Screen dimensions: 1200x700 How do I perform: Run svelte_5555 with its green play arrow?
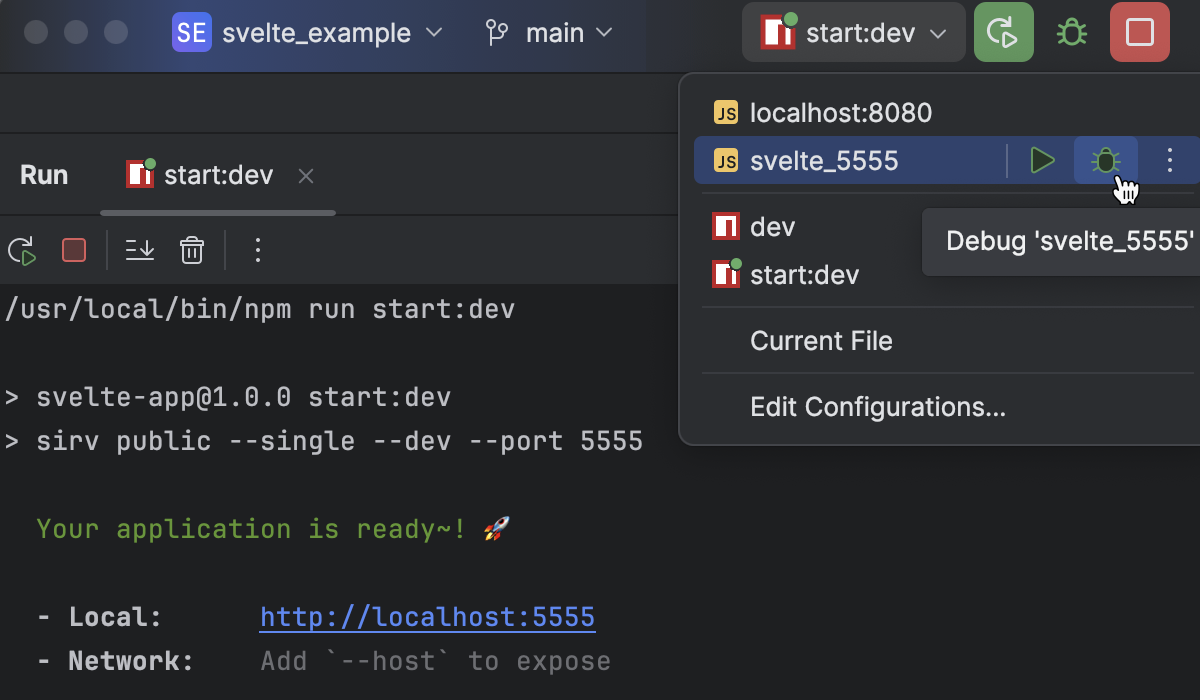pyautogui.click(x=1042, y=160)
